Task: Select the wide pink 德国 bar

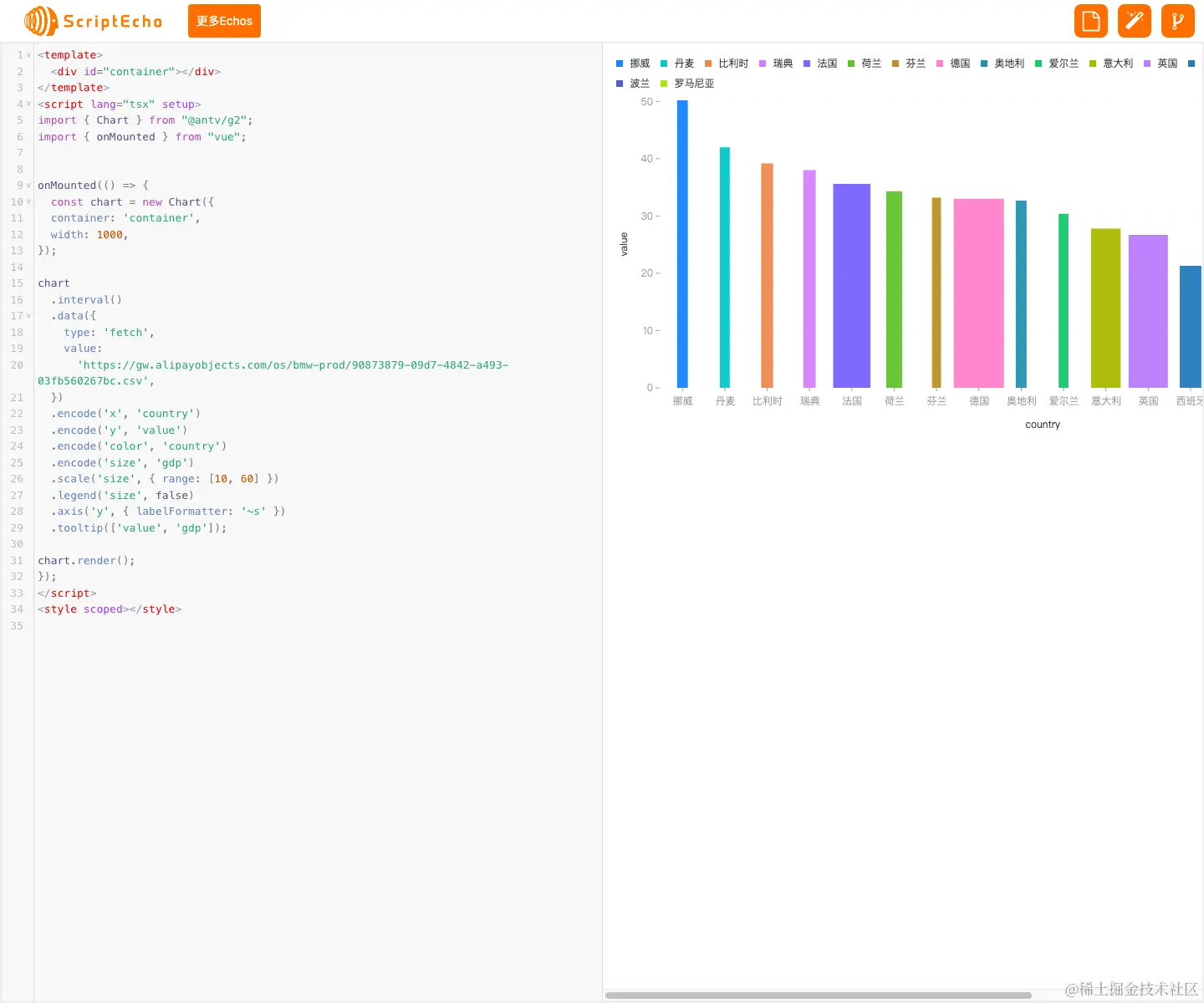Action: click(x=979, y=293)
